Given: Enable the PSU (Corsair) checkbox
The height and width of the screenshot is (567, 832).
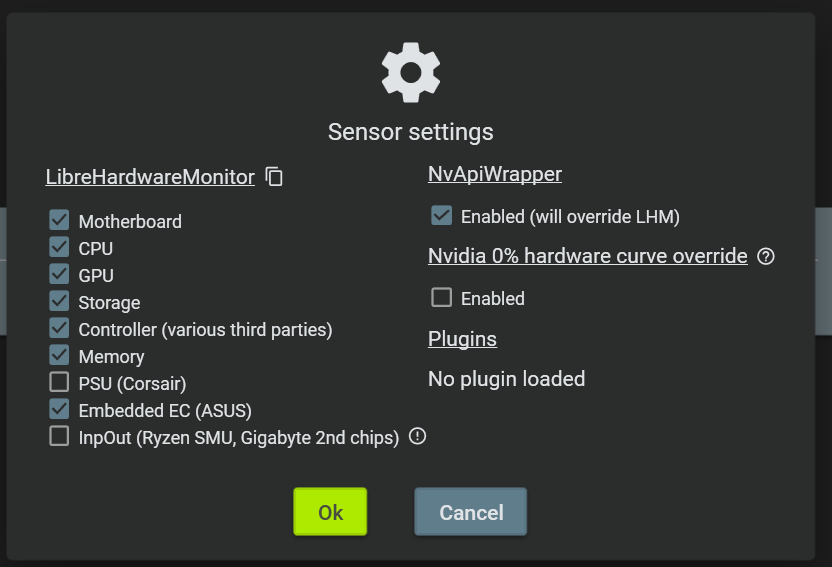Looking at the screenshot, I should [x=60, y=382].
